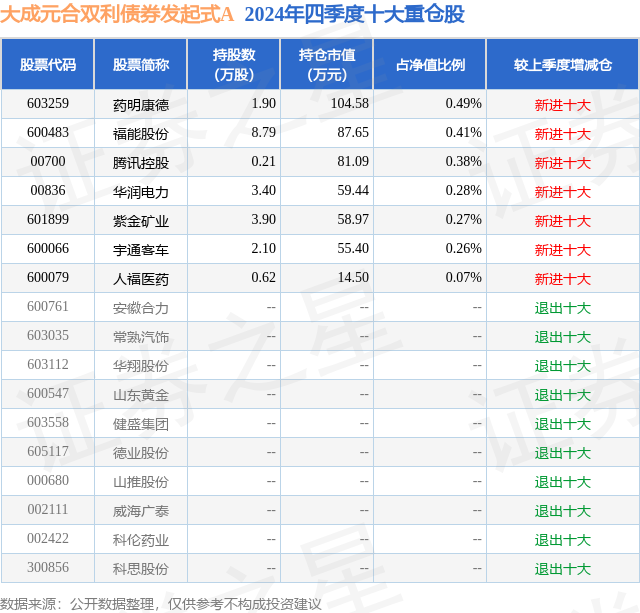Select stock code 603035
The image size is (640, 613).
tap(48, 335)
